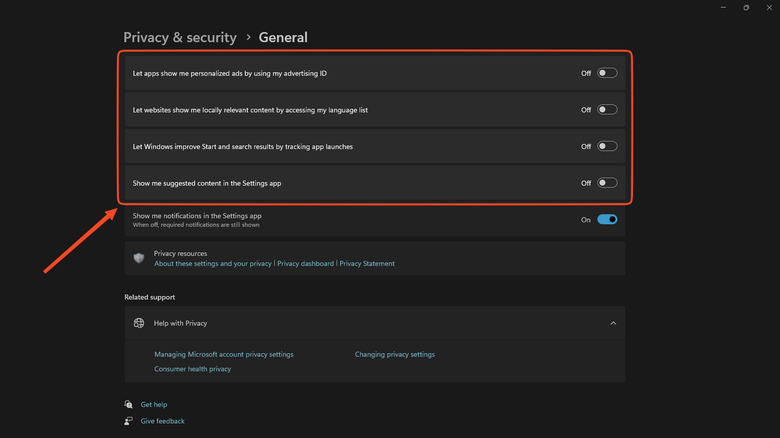Click the Get help headset icon

(x=128, y=404)
